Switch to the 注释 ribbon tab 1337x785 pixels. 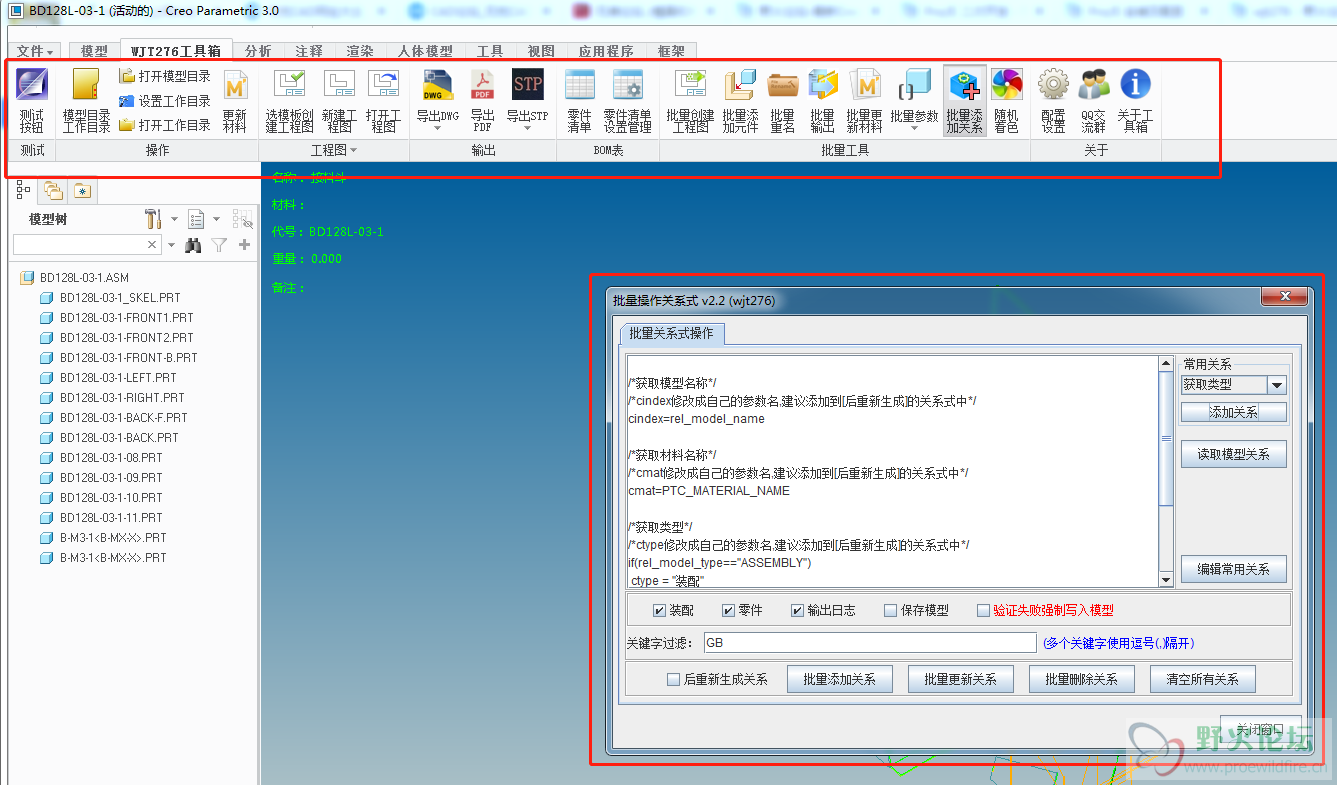pos(309,51)
